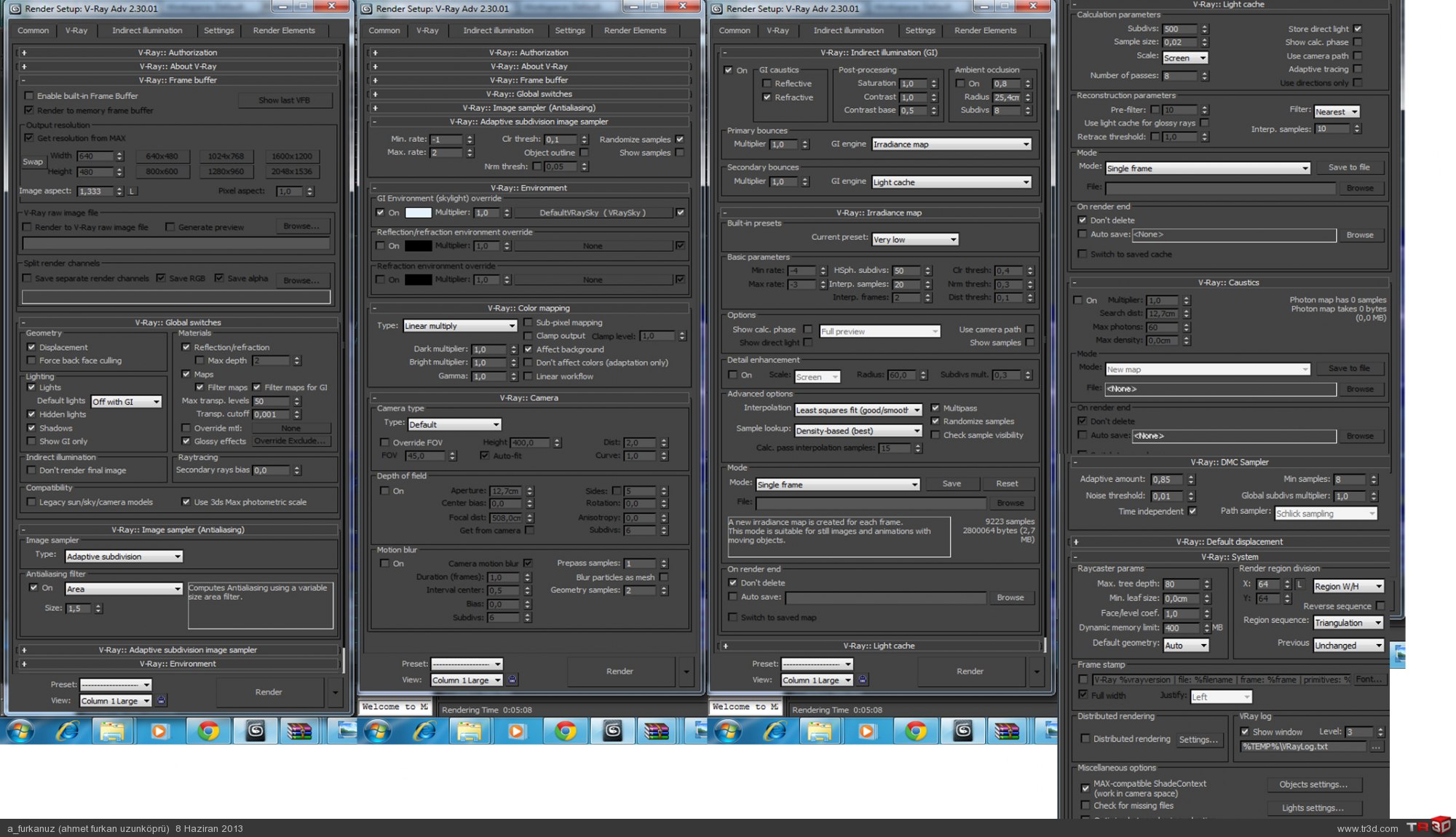Toggle the L lock button next to Image aspect
1456x837 pixels.
coord(132,191)
